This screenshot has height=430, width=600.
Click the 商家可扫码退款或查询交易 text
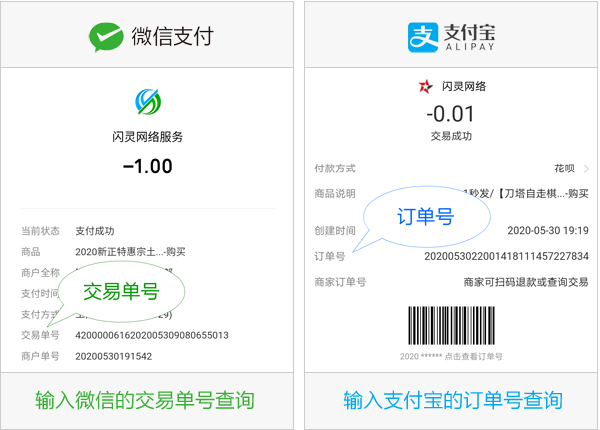(526, 282)
